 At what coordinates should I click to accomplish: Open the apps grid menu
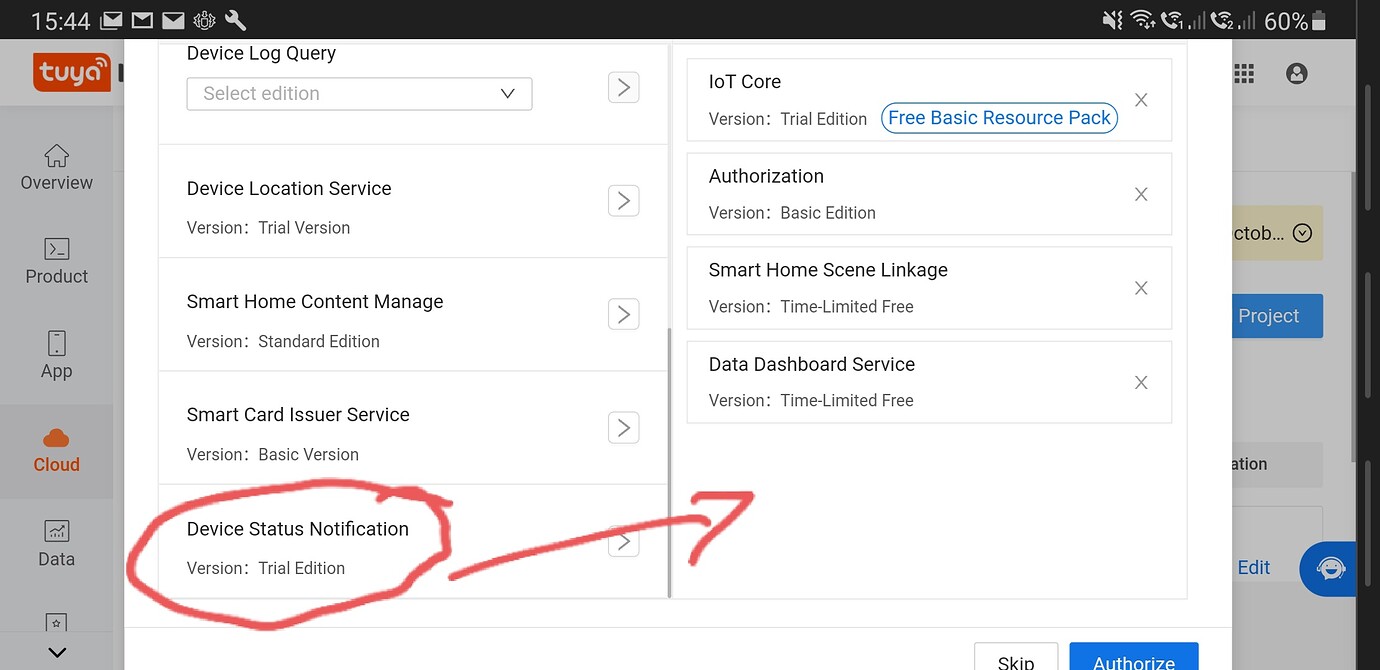click(1243, 72)
